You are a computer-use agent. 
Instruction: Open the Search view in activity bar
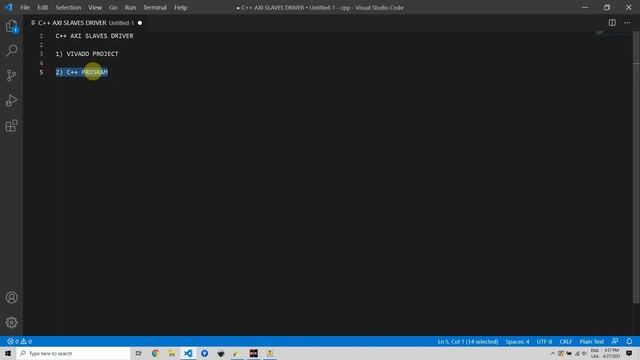[11, 51]
